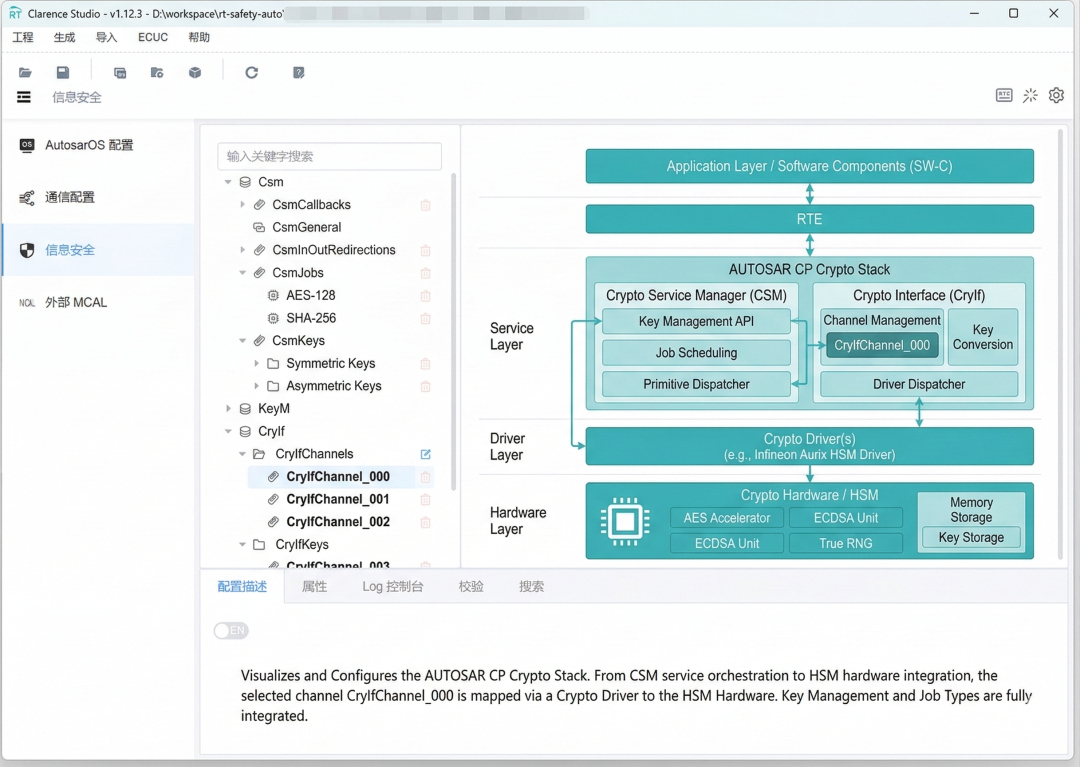Click the refresh icon in the toolbar

[x=252, y=73]
